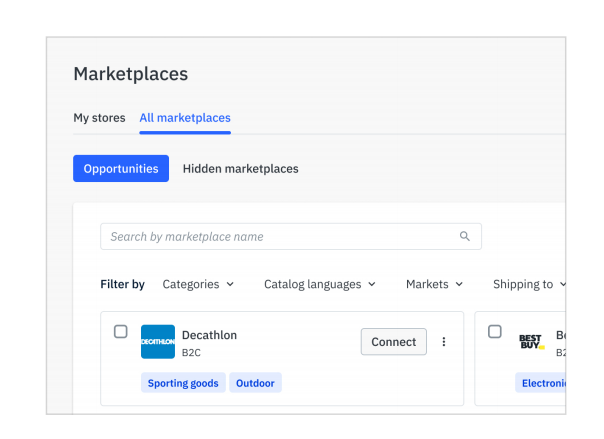Tick the Decathlon marketplace checkbox
Screen dimensions: 604x439
click(121, 332)
